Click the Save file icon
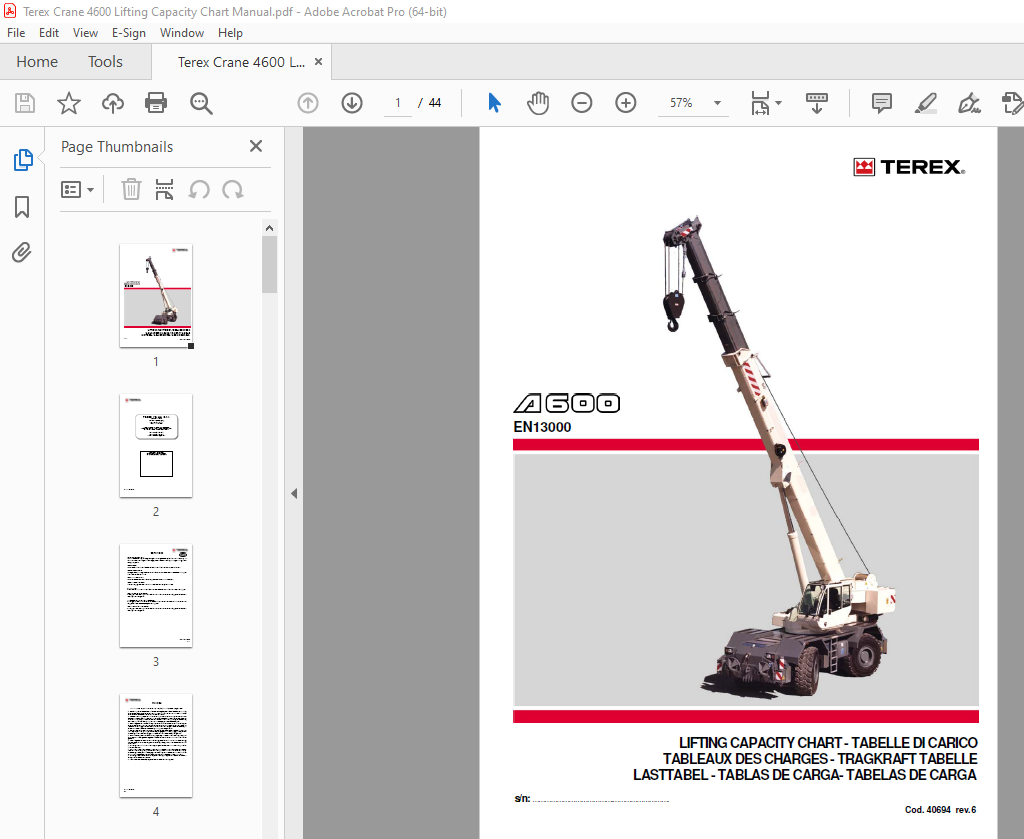 (25, 103)
